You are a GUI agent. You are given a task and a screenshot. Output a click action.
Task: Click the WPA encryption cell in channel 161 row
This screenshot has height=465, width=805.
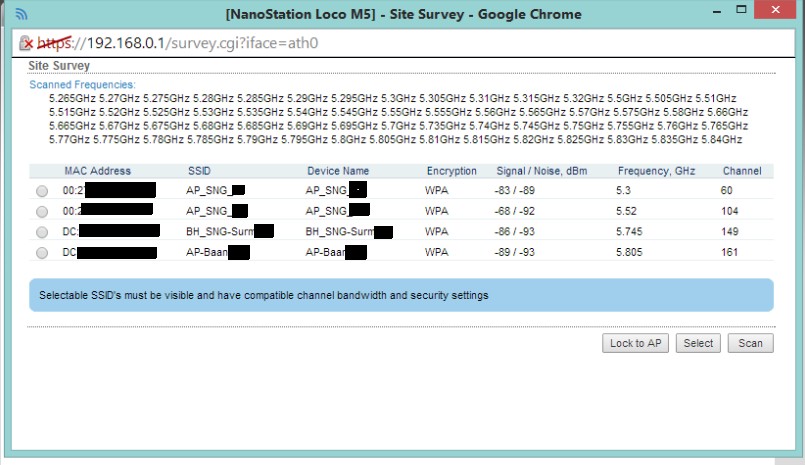pos(436,252)
